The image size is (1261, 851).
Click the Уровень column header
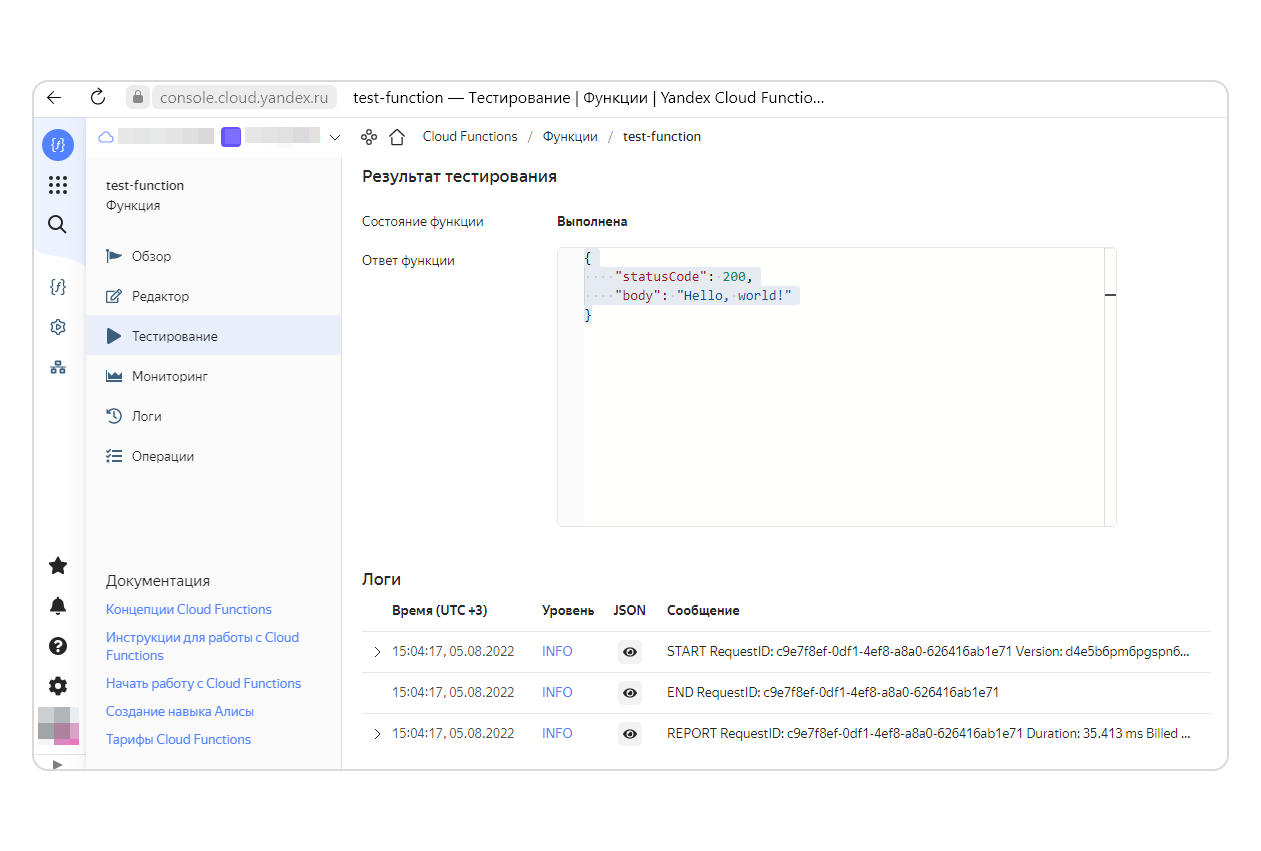[568, 610]
